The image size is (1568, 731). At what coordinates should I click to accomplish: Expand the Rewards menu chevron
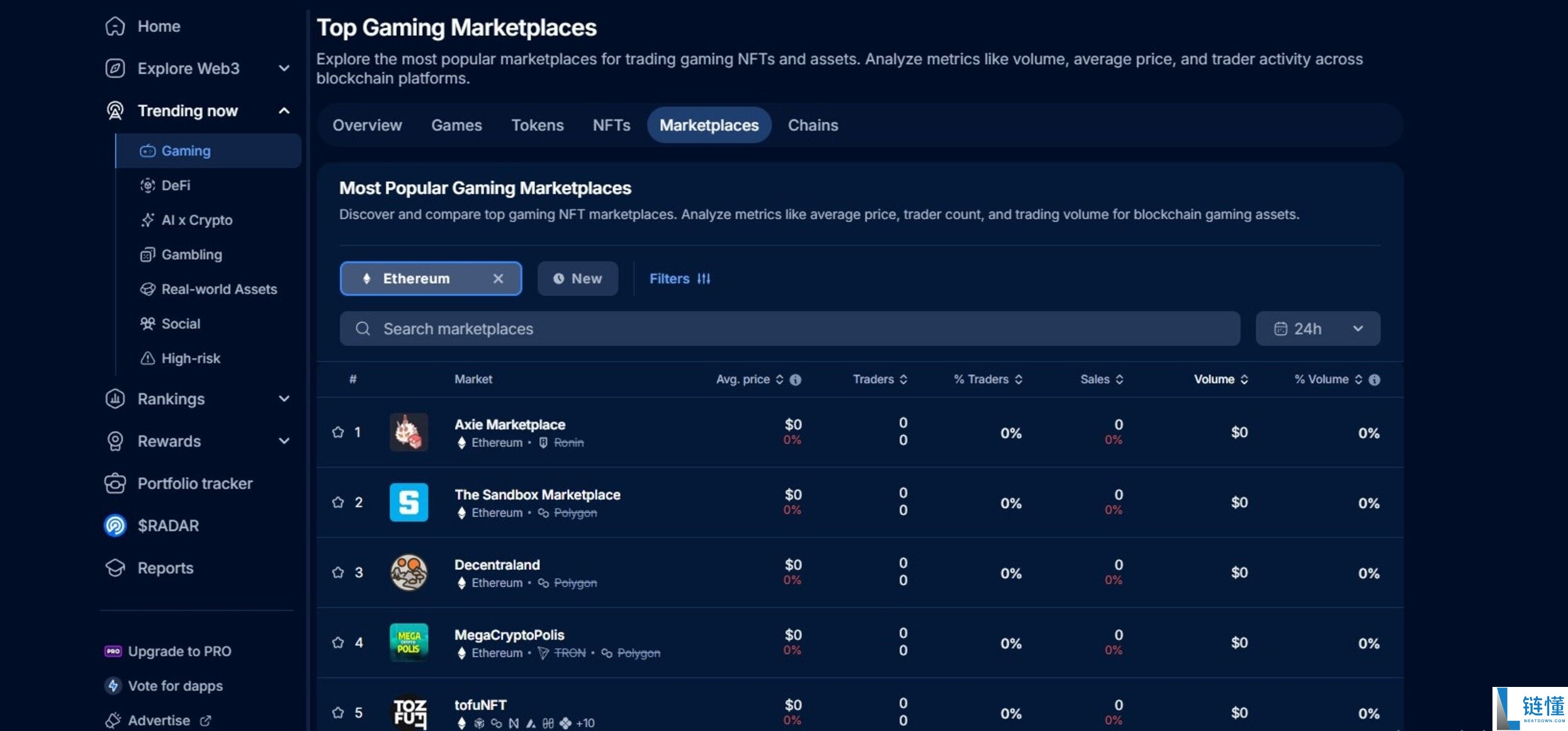click(285, 441)
